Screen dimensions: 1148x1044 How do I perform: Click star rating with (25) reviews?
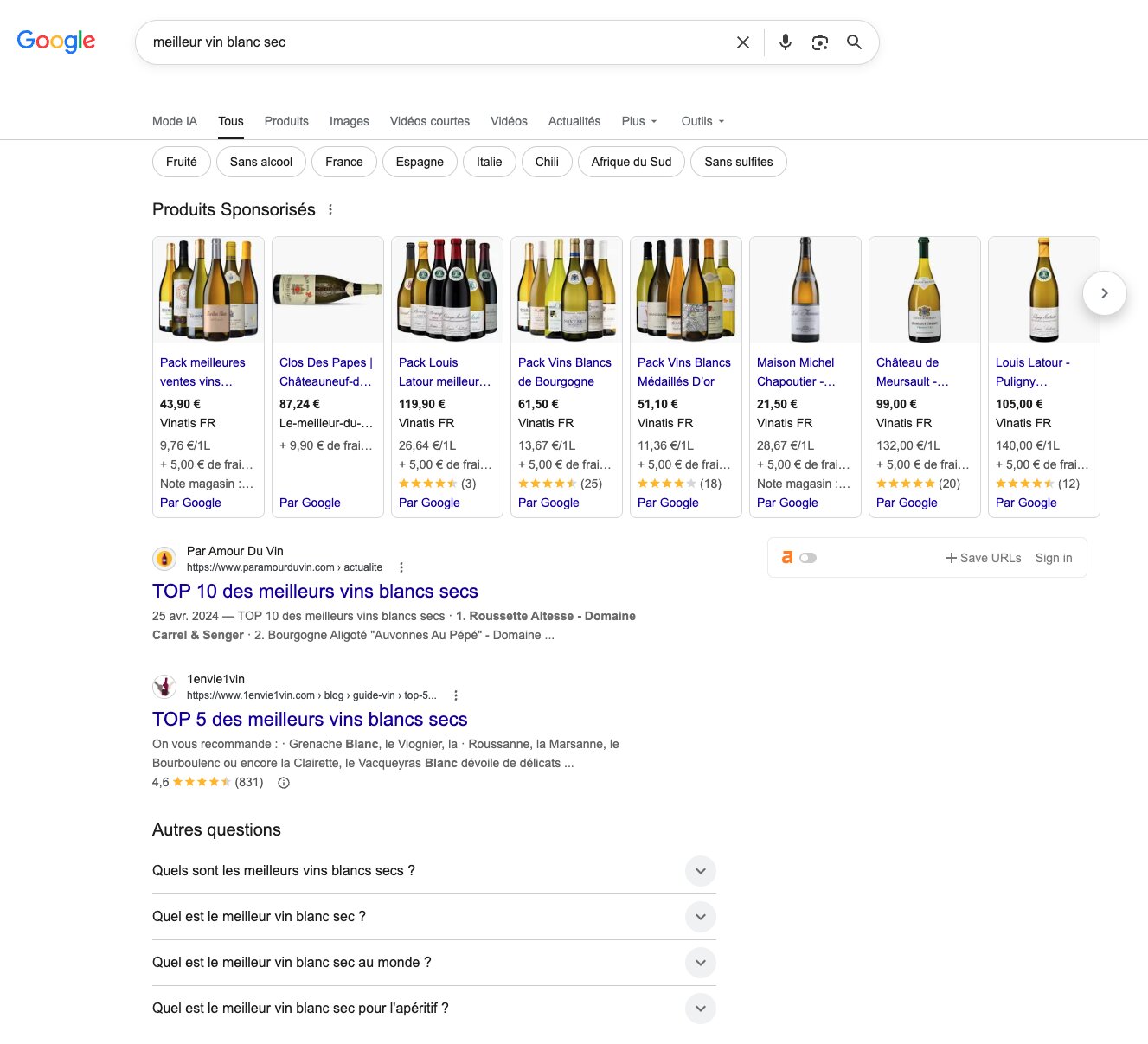pyautogui.click(x=560, y=484)
